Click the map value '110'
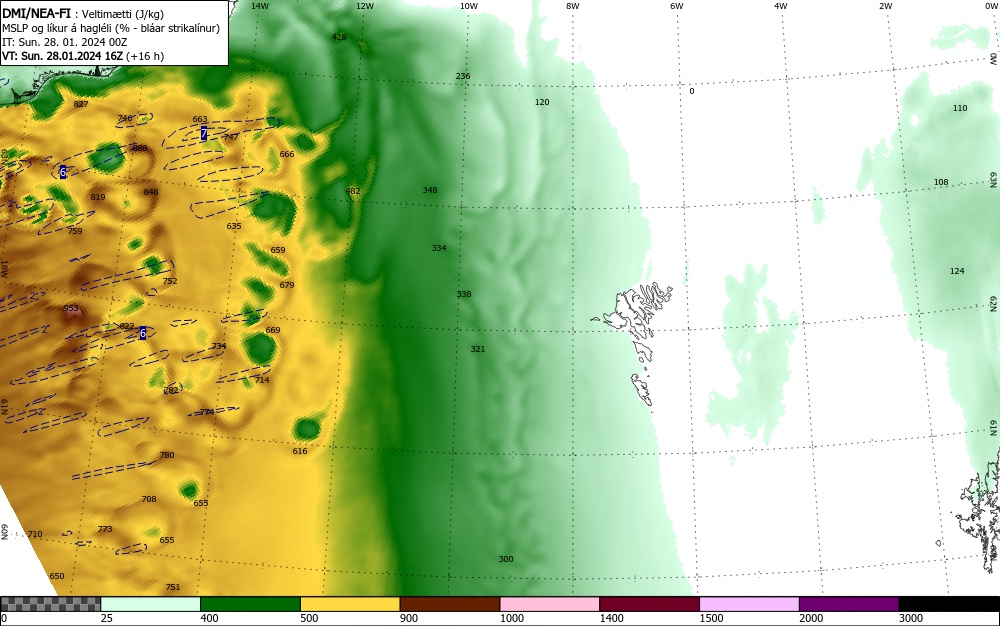This screenshot has height=626, width=1000. point(960,108)
